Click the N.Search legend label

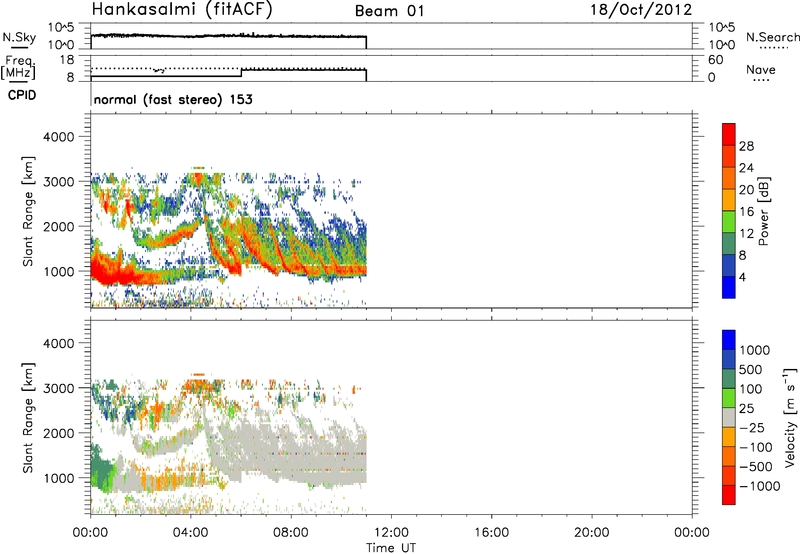pos(773,37)
